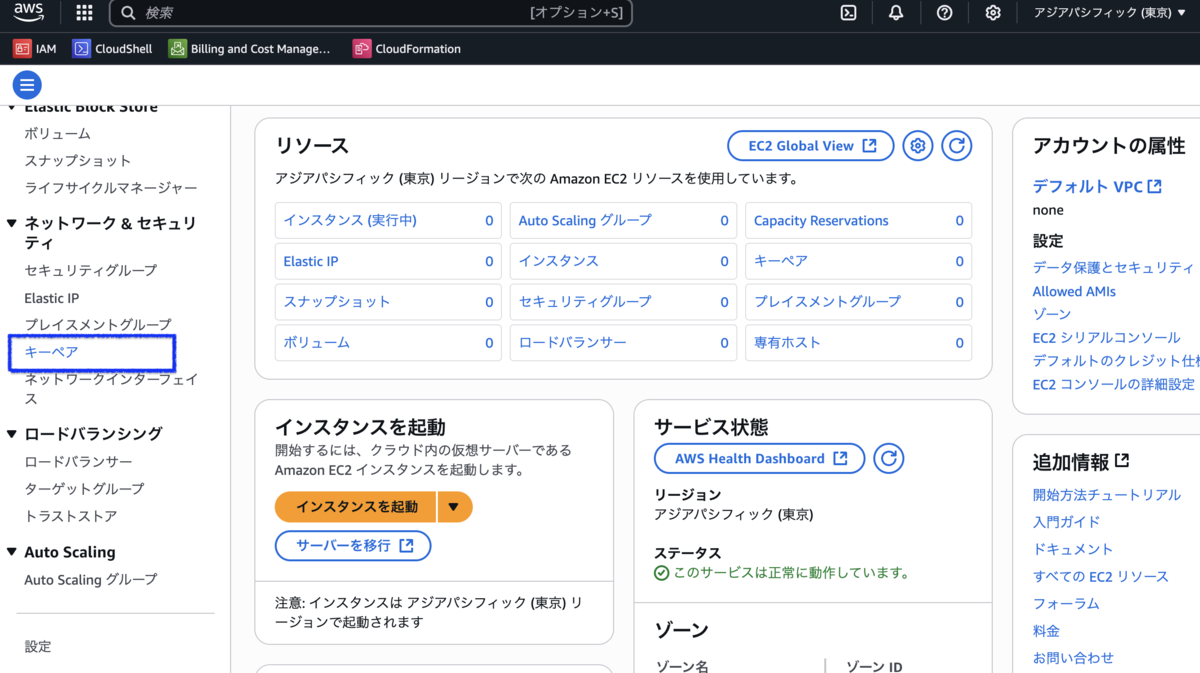Open the AWS Health Dashboard button
The image size is (1200, 673).
(759, 459)
